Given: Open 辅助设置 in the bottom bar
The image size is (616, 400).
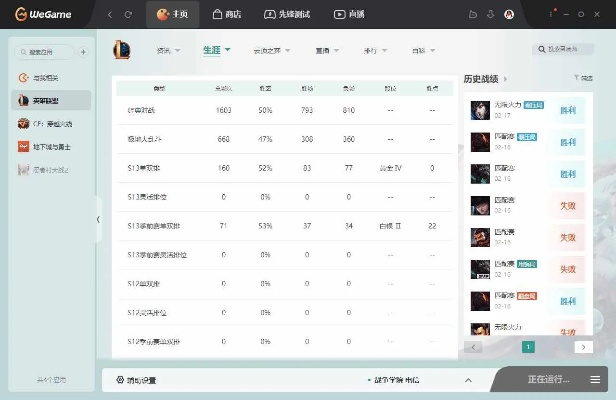Looking at the screenshot, I should 136,380.
